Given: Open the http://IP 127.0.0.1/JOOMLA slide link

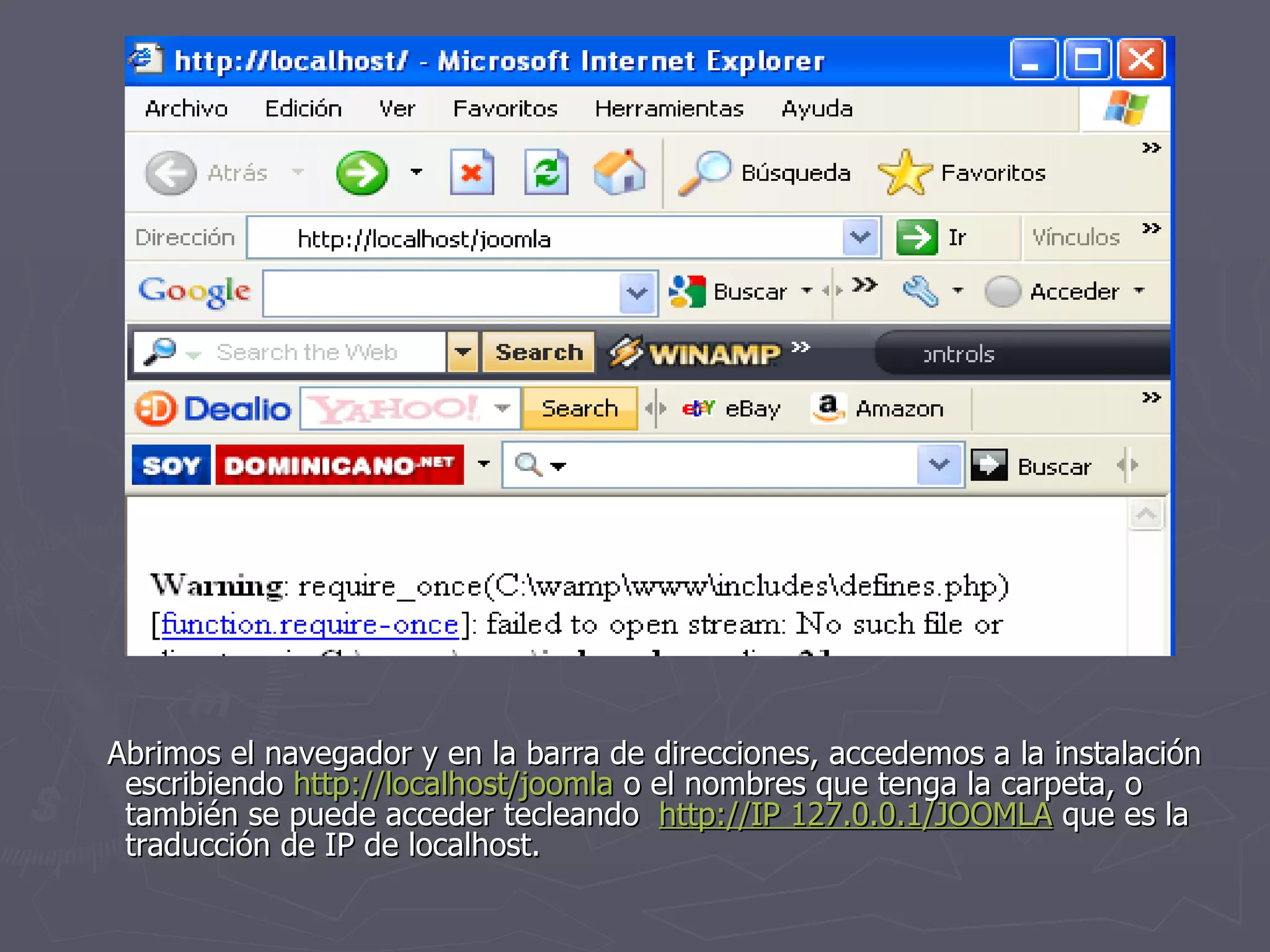Looking at the screenshot, I should coord(856,814).
